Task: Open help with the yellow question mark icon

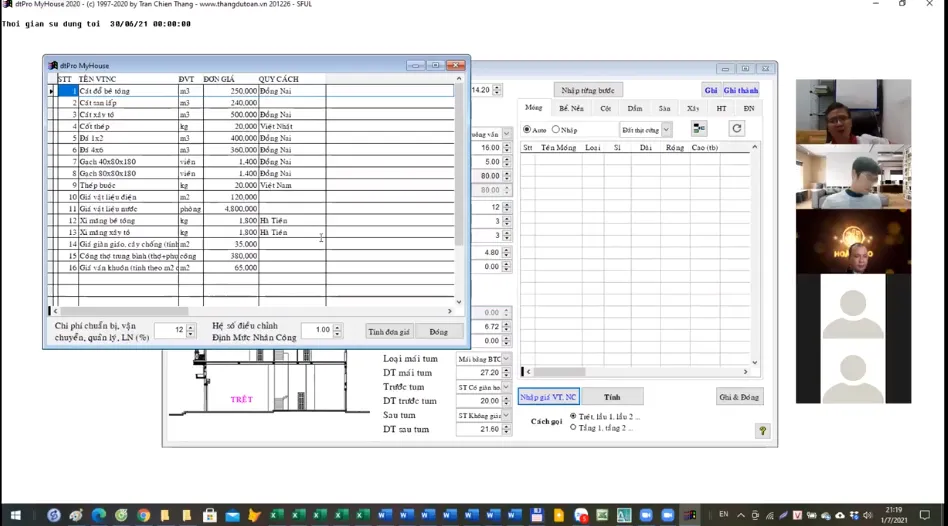Action: 763,431
